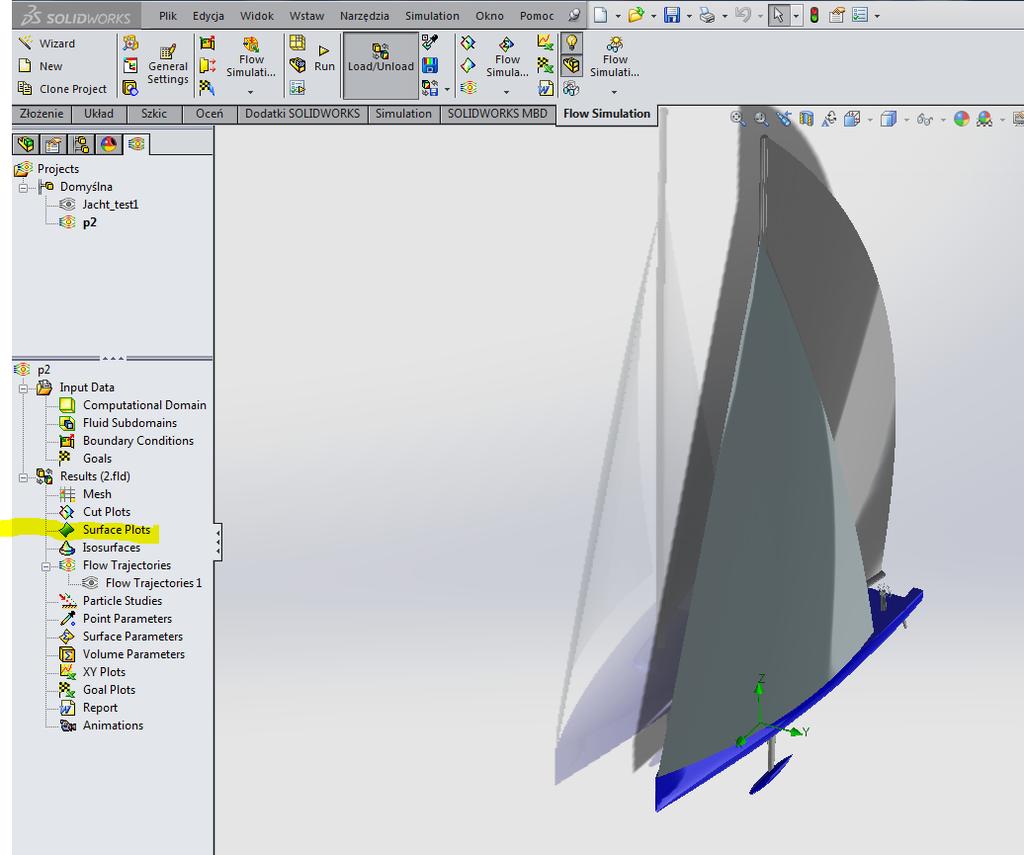
Task: Click the Cut Plot ribbon icon
Action: (468, 43)
